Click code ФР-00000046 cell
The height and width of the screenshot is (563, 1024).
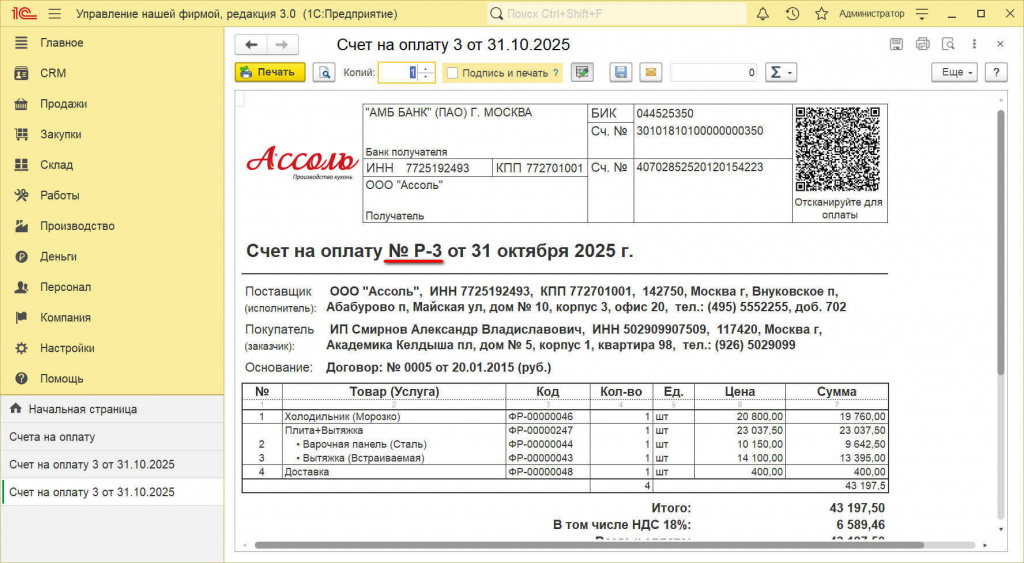(548, 416)
